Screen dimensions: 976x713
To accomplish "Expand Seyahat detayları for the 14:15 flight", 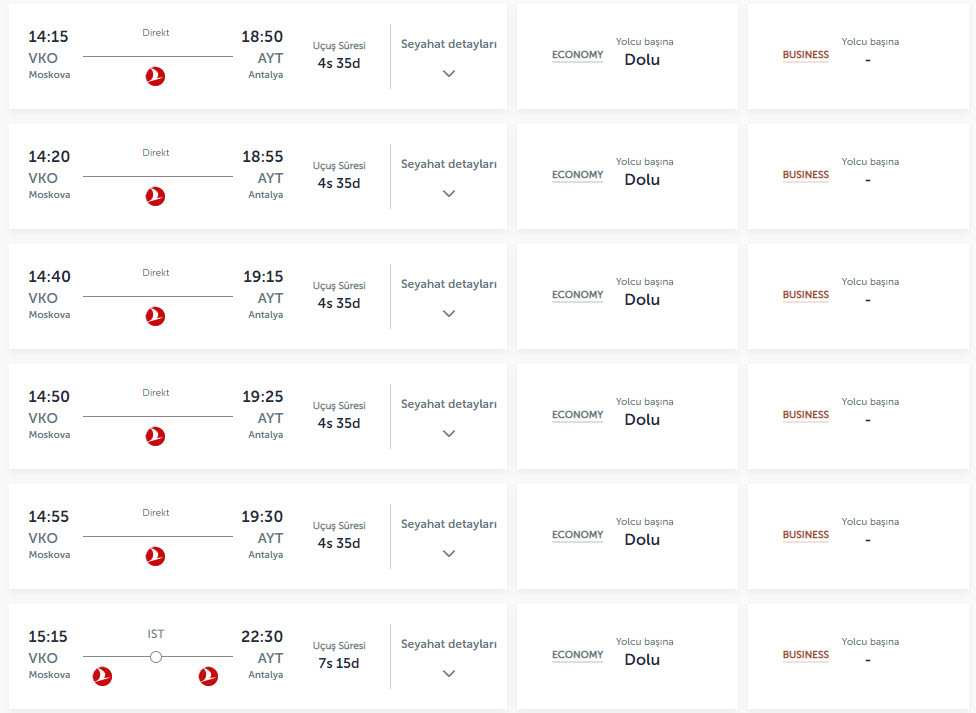I will click(x=449, y=73).
